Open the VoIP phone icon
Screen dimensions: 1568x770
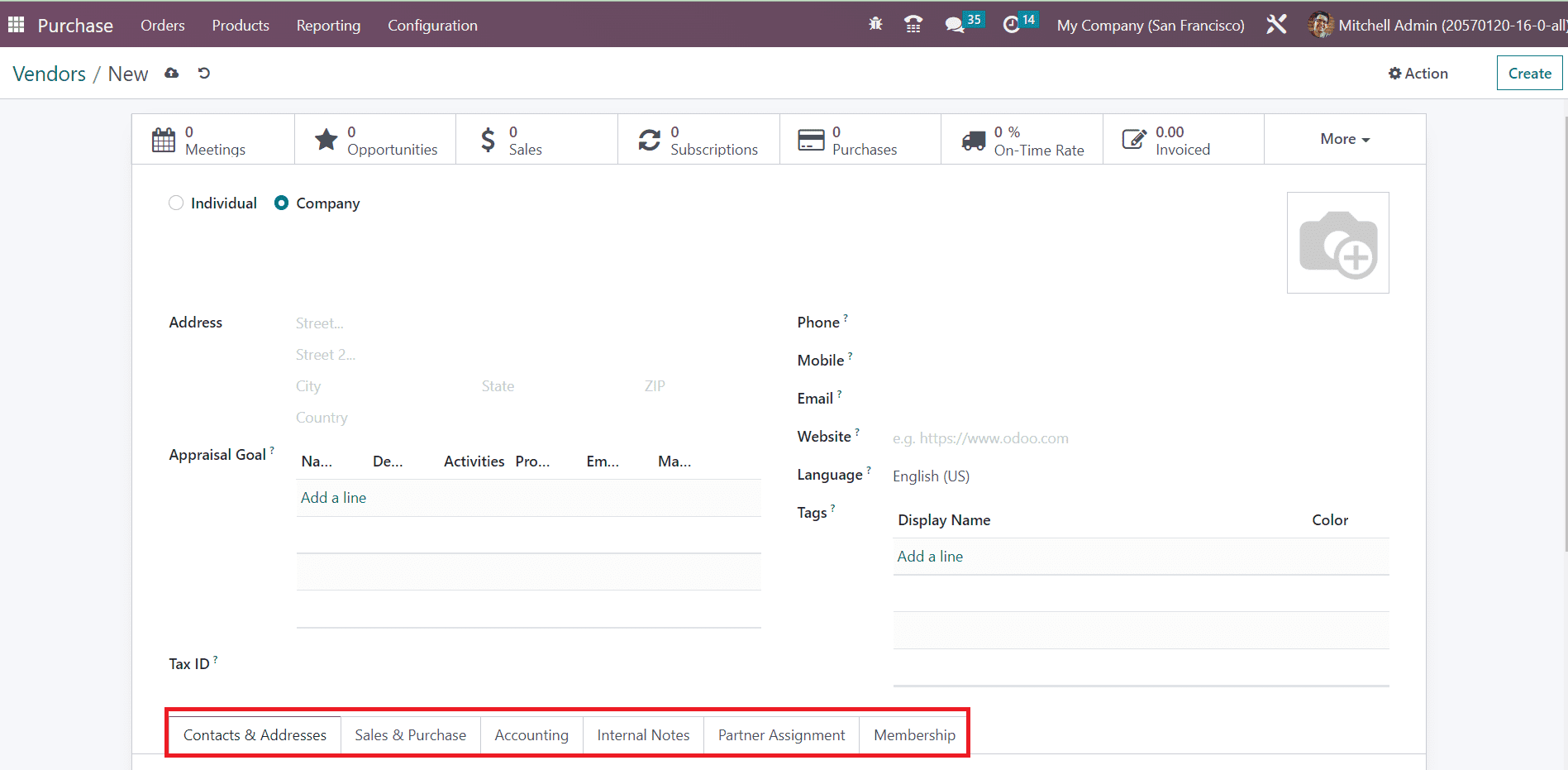point(913,25)
